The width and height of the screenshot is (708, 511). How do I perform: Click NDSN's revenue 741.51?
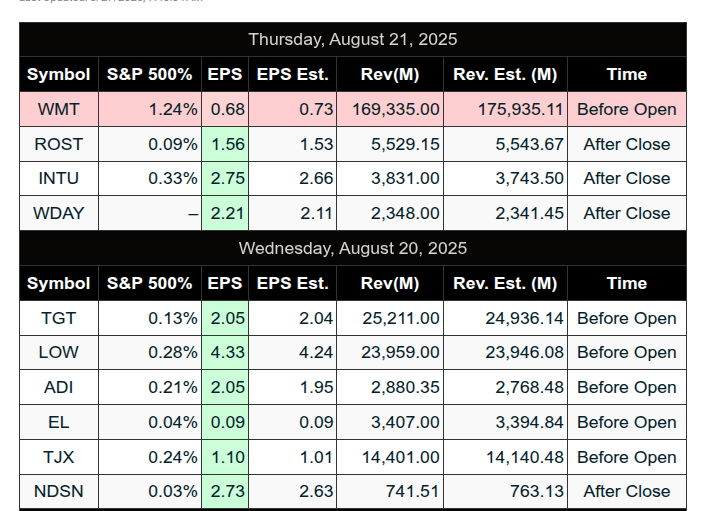[390, 491]
